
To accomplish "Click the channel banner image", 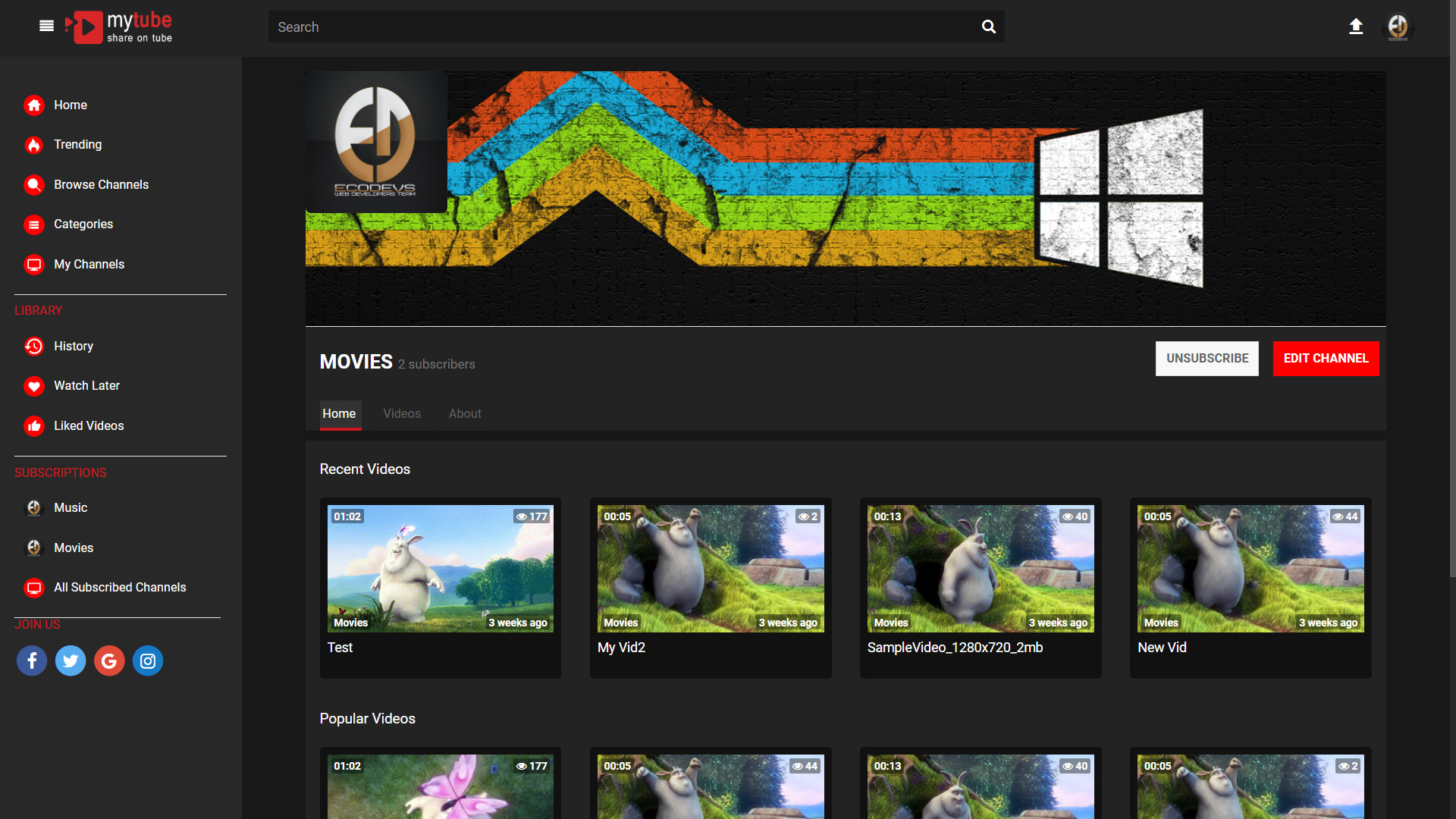I will pos(846,199).
